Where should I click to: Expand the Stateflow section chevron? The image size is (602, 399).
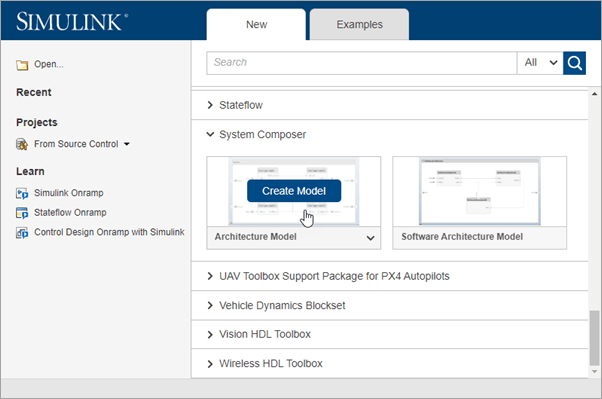coord(210,105)
